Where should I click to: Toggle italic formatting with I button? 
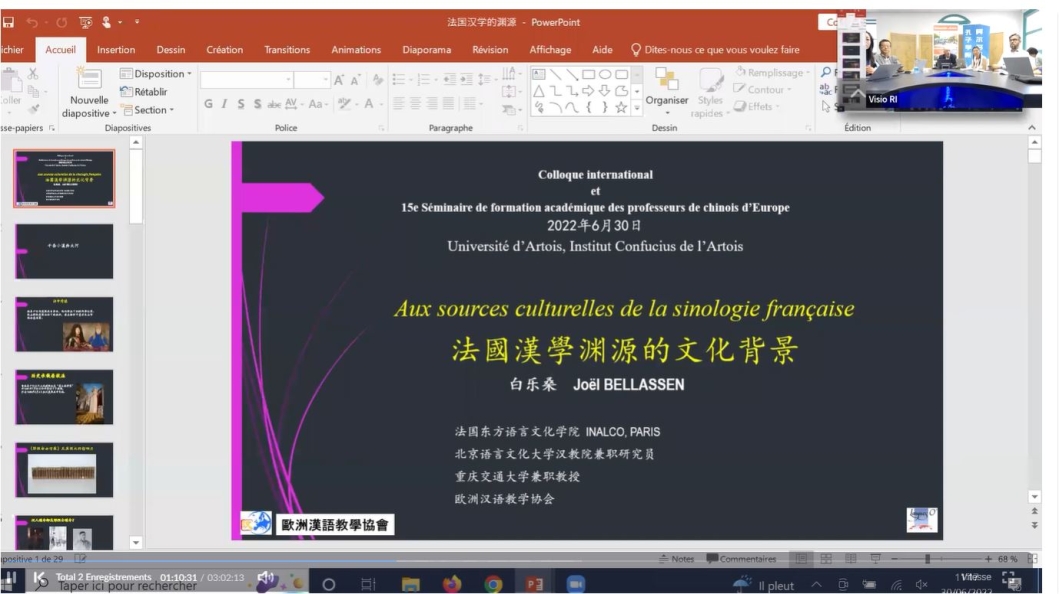pos(224,104)
